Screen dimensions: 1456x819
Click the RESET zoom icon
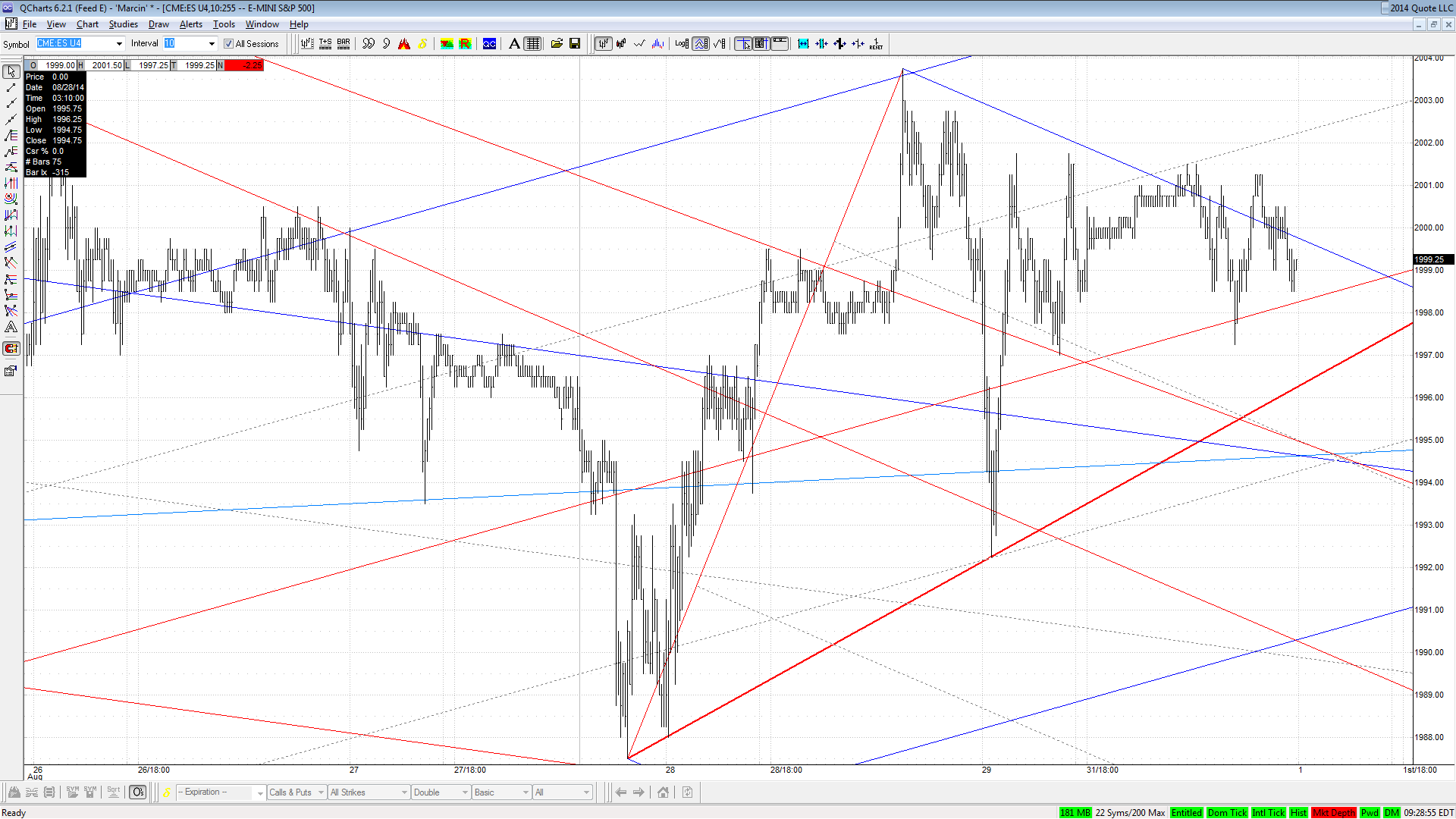[876, 44]
